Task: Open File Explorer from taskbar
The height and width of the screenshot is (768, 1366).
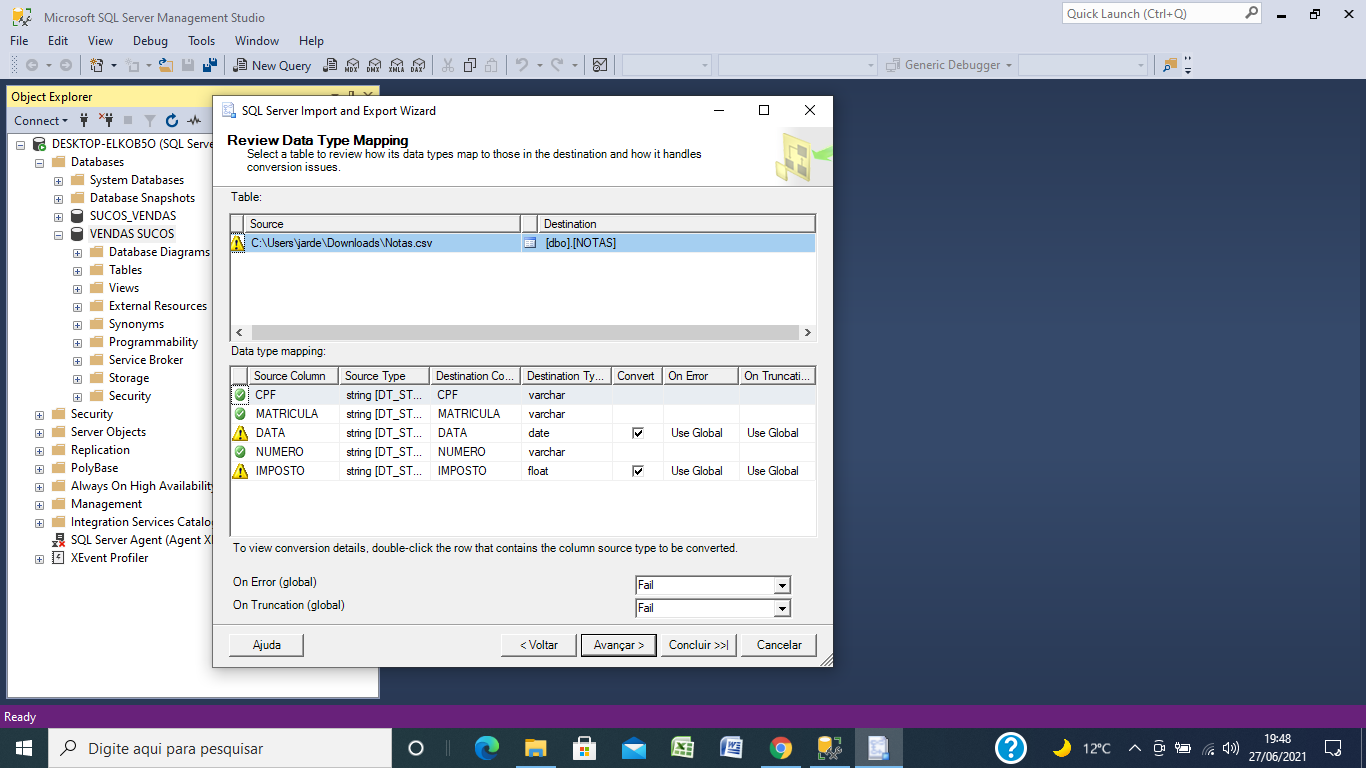Action: (536, 748)
